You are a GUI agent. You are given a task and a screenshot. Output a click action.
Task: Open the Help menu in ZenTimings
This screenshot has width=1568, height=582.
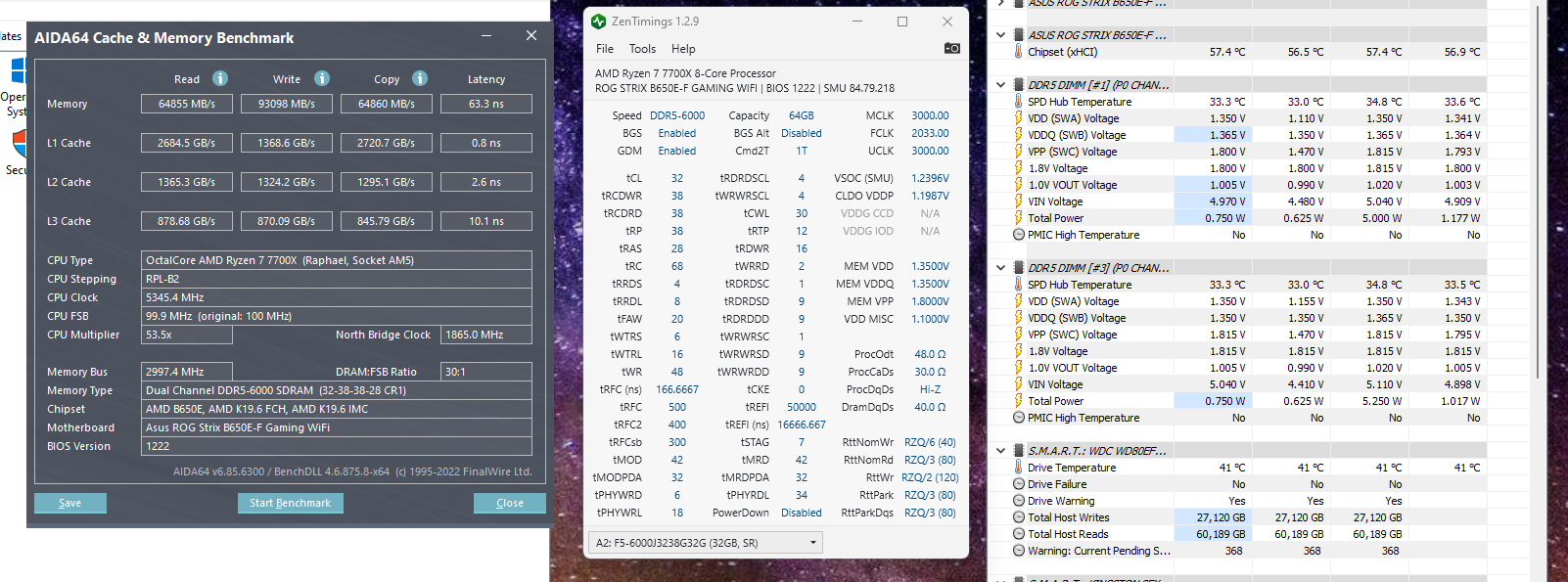pos(683,49)
